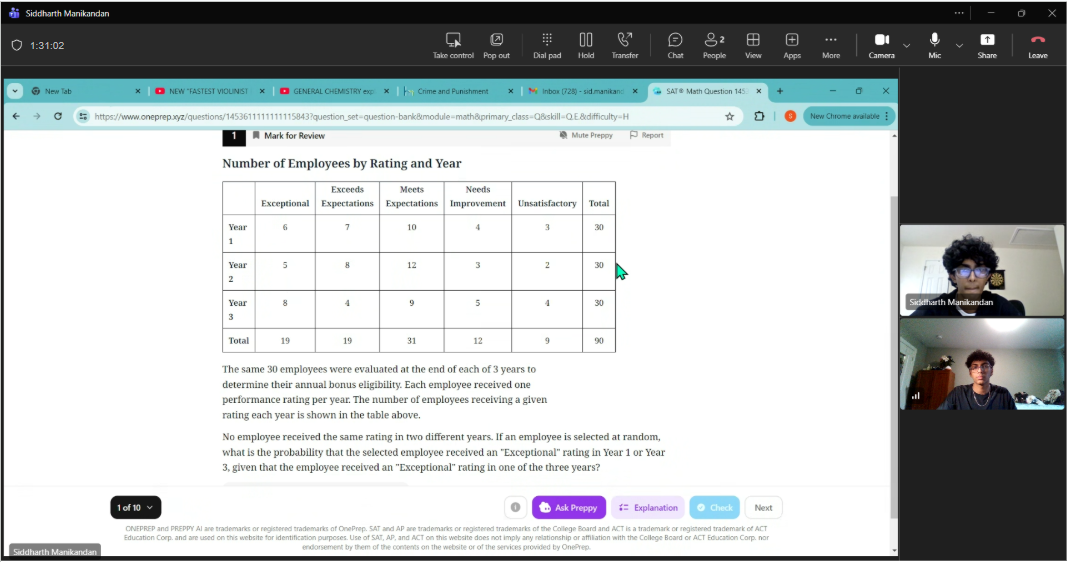Check the answer

pos(715,508)
